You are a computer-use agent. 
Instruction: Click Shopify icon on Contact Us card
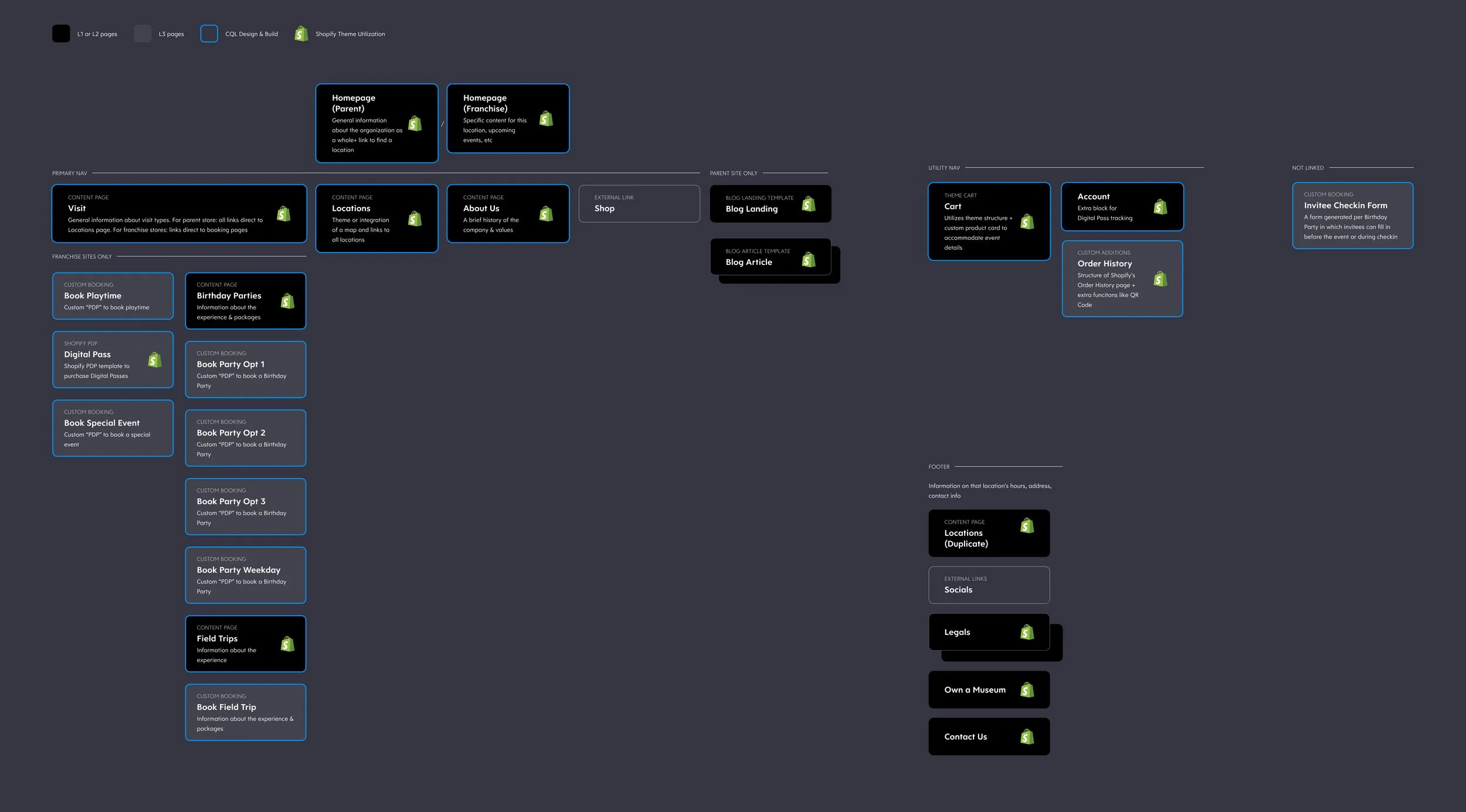tap(1027, 736)
